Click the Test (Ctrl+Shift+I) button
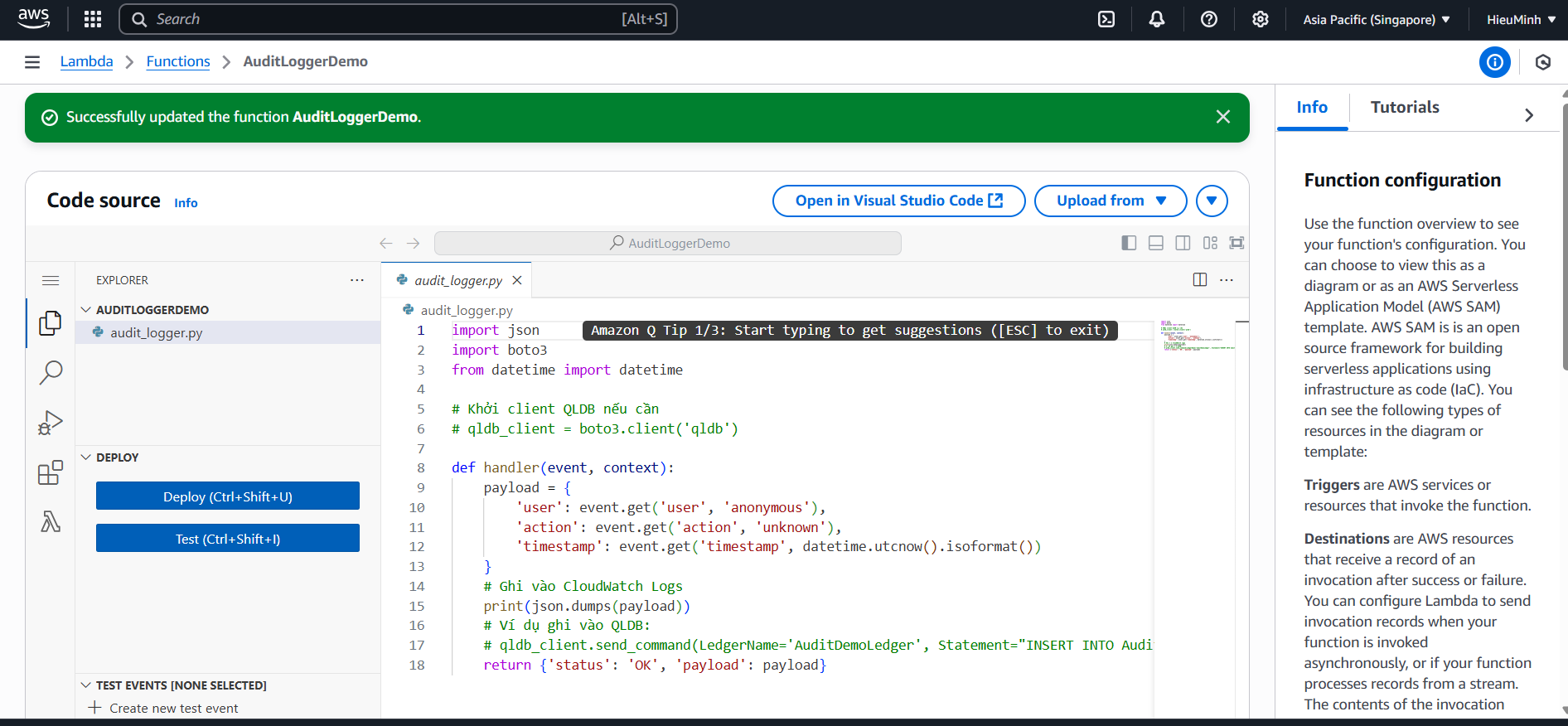This screenshot has height=726, width=1568. pos(228,539)
